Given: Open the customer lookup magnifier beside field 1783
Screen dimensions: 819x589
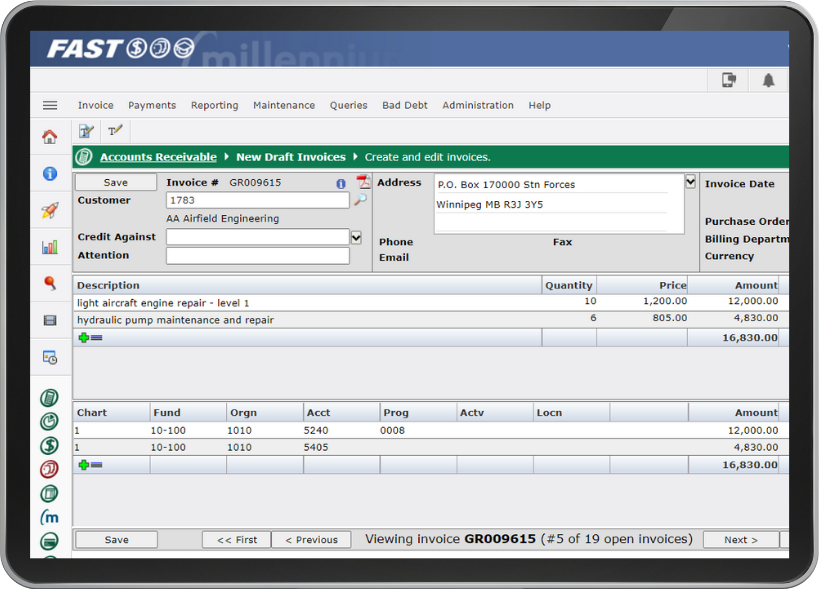Looking at the screenshot, I should [x=360, y=199].
